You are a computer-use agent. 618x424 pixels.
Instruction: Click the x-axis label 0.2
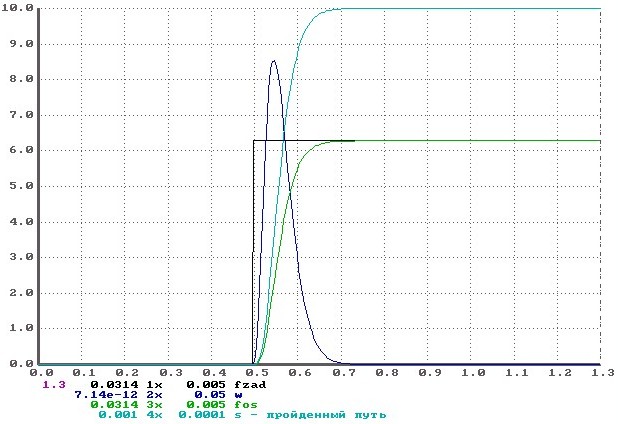pyautogui.click(x=127, y=373)
